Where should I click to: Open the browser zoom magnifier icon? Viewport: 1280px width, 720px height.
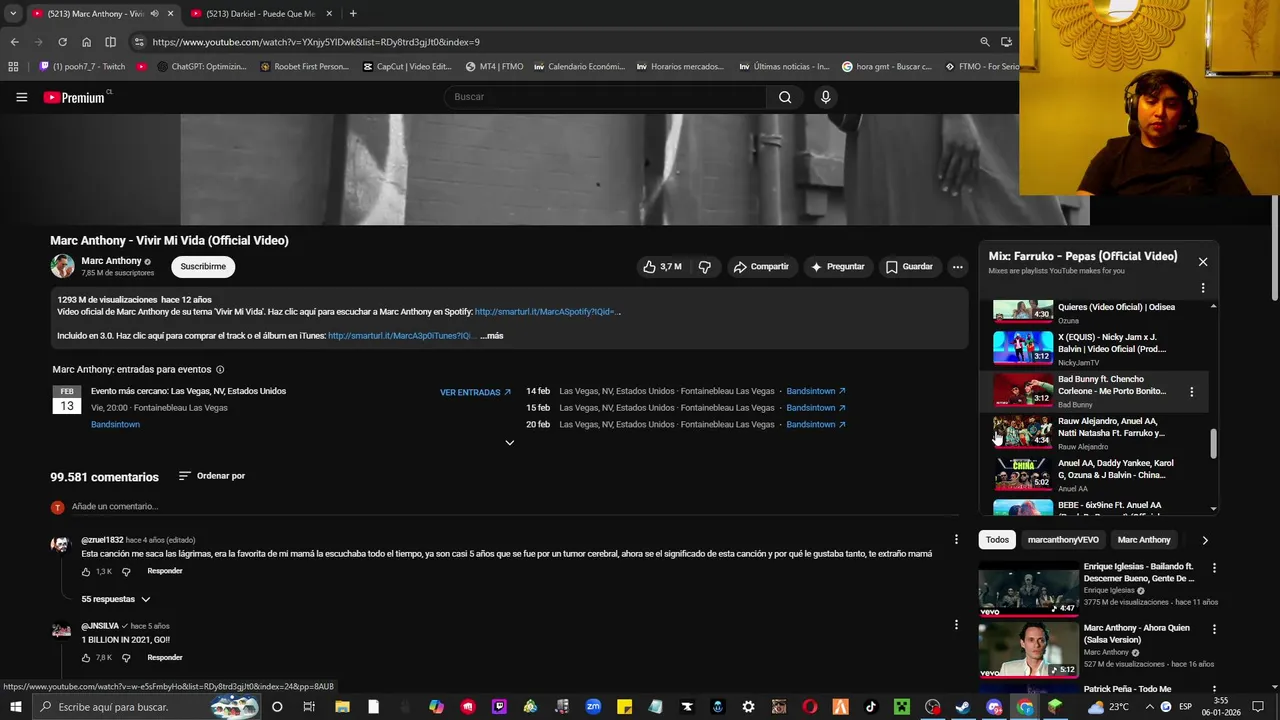coord(984,42)
